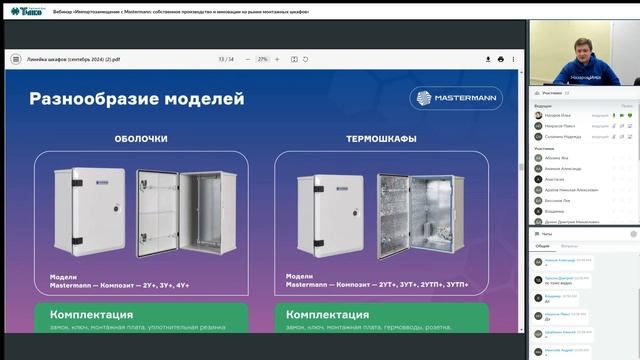Click the 27% zoom level field
The image size is (640, 360).
click(262, 59)
